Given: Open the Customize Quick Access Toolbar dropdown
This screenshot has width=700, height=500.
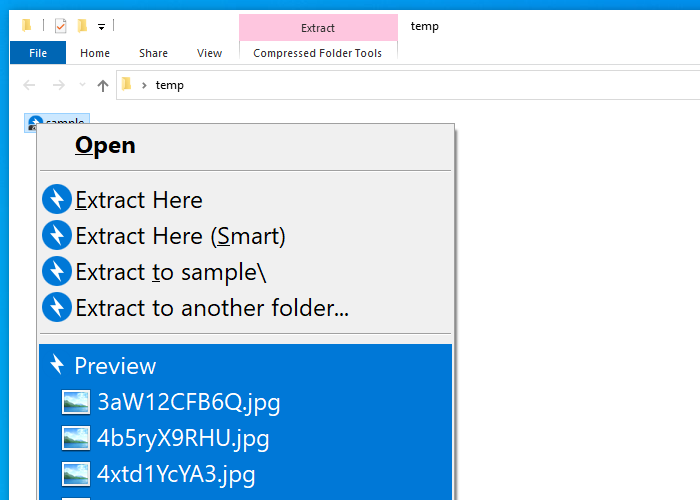Looking at the screenshot, I should (102, 26).
